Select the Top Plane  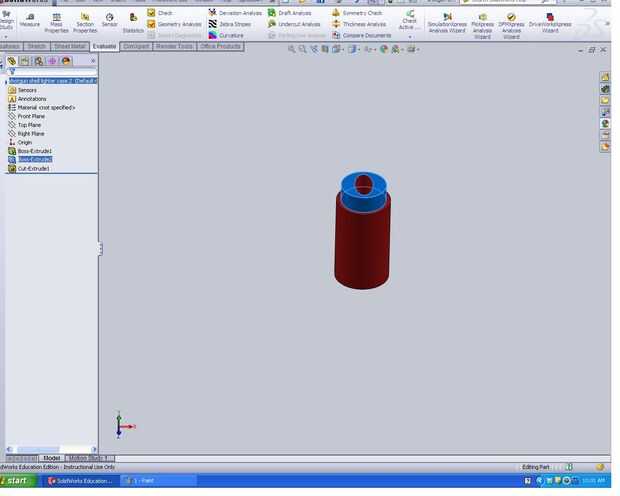(25, 125)
